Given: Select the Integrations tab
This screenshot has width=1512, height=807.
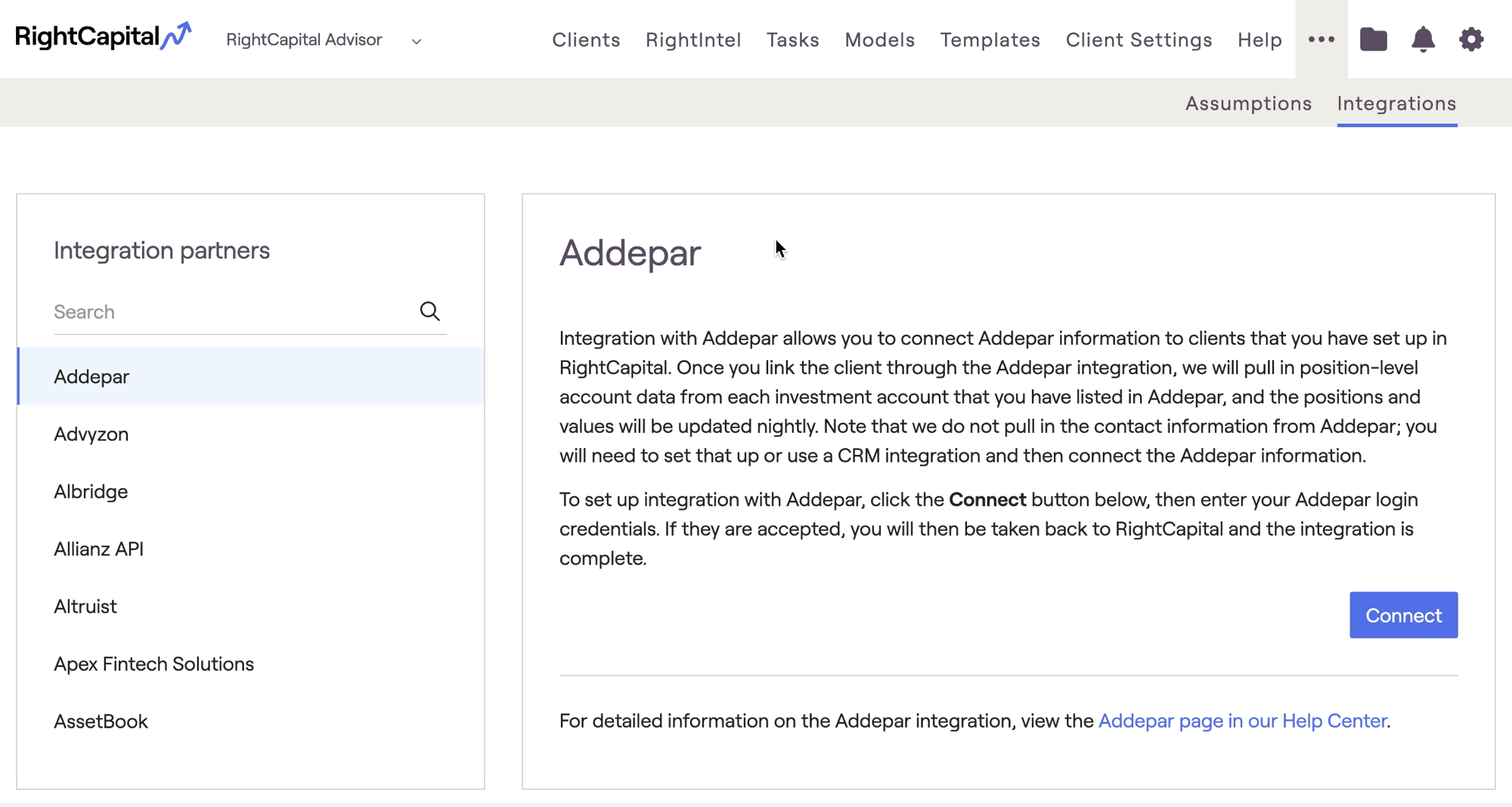Looking at the screenshot, I should [1396, 104].
